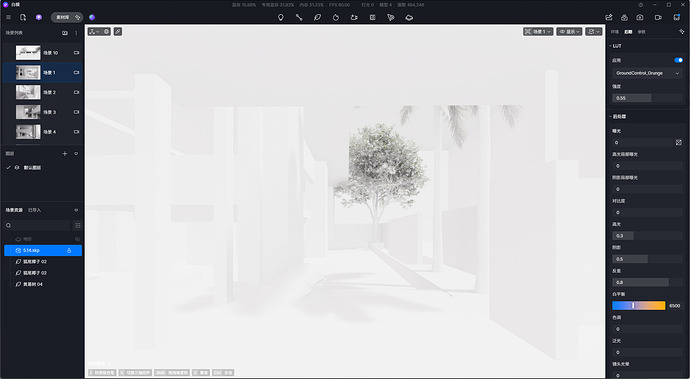Image resolution: width=690 pixels, height=379 pixels.
Task: Open the hamburger main menu
Action: point(8,17)
